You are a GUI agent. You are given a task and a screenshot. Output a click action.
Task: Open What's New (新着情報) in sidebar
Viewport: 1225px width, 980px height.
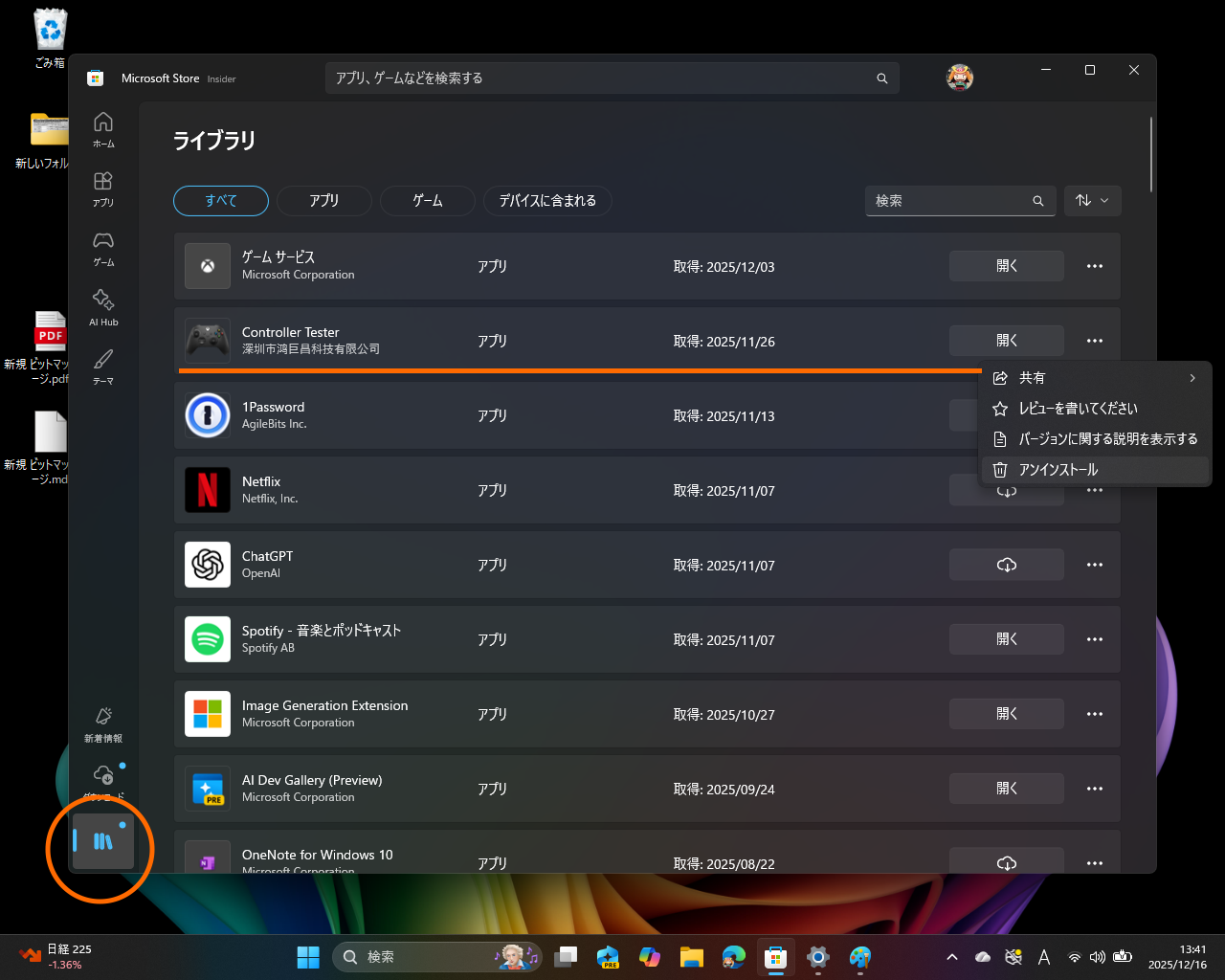(103, 724)
